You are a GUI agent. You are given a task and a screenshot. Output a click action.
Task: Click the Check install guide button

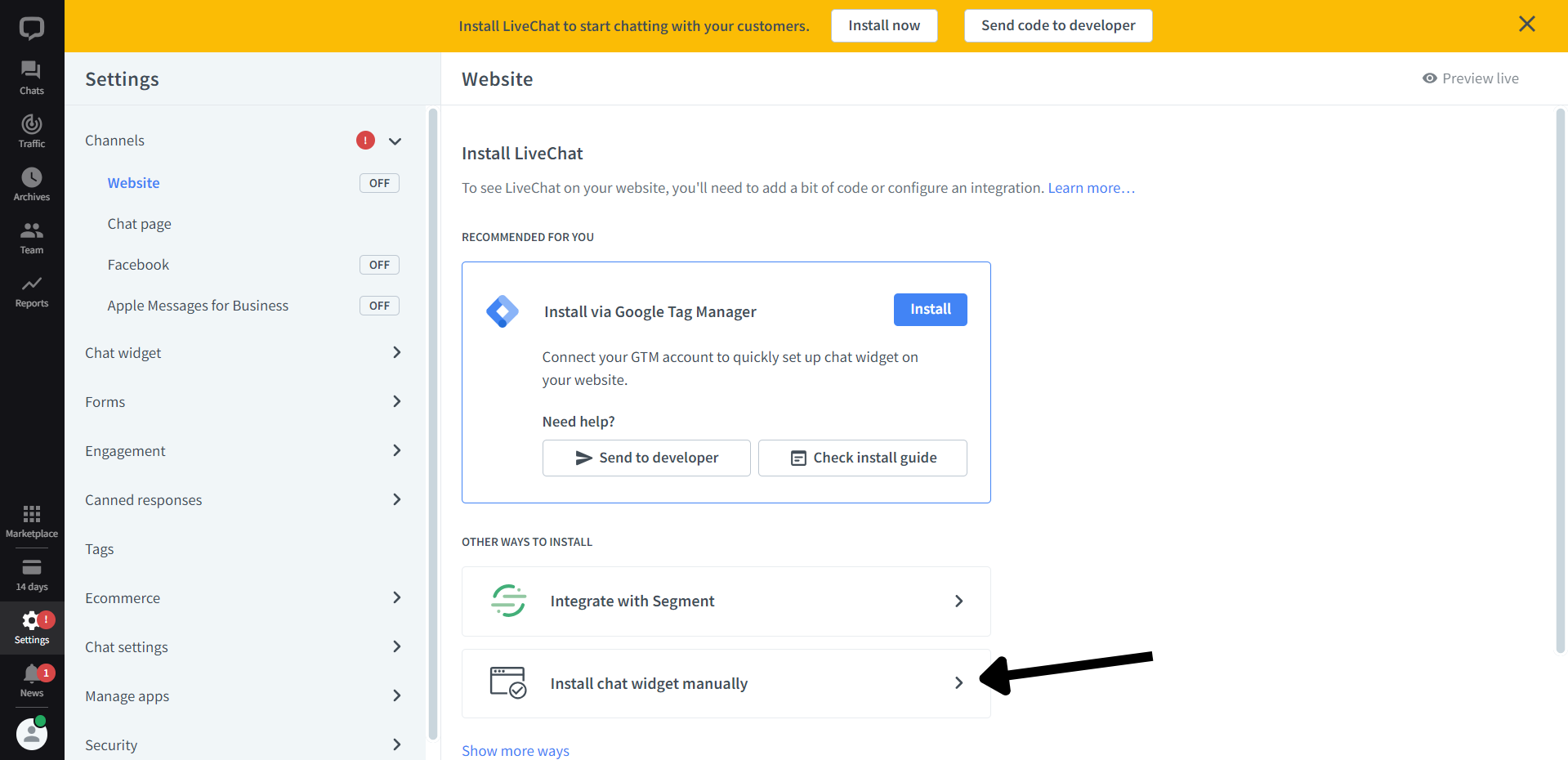(x=863, y=458)
